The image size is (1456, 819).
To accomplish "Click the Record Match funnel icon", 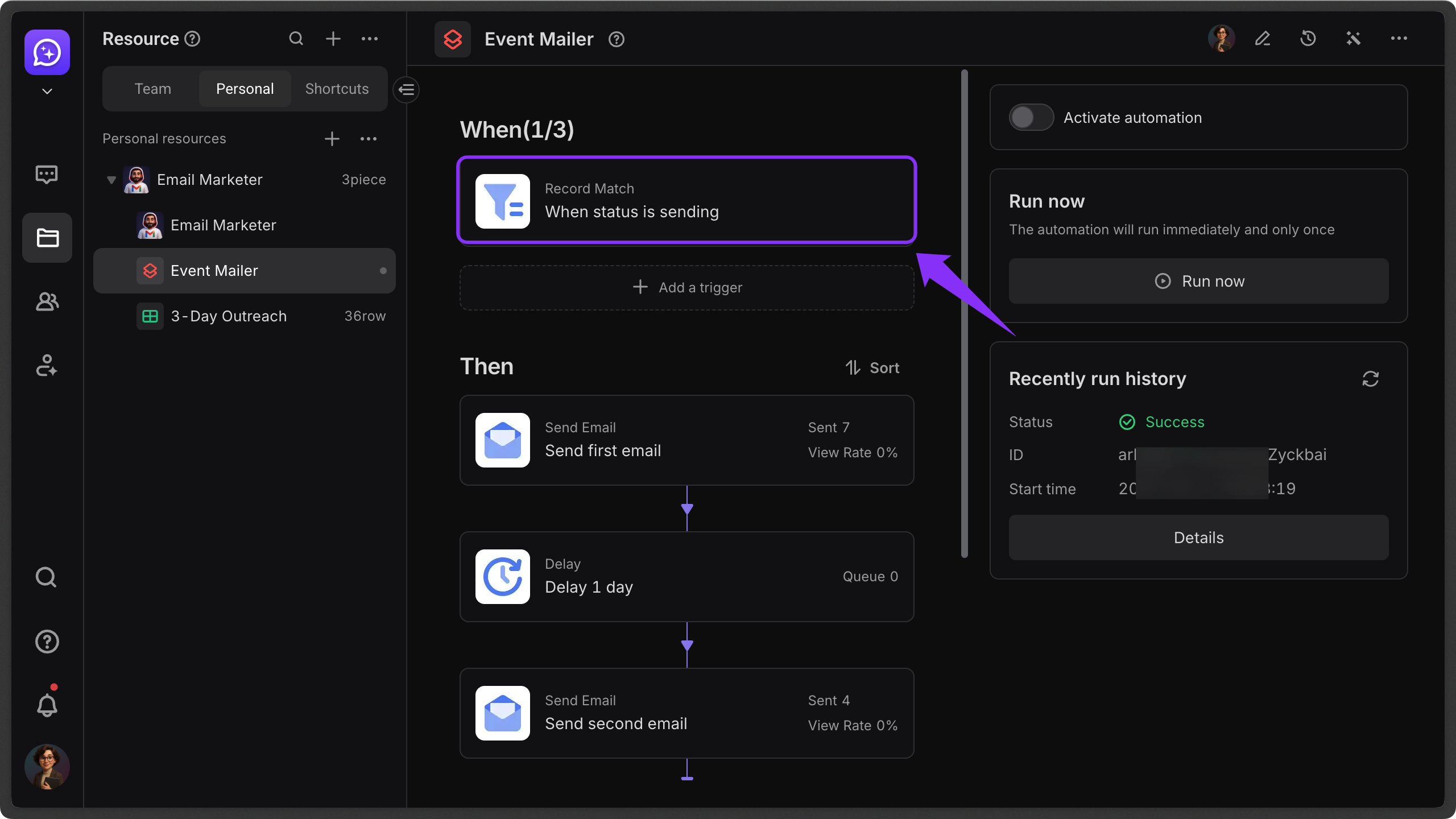I will (503, 201).
